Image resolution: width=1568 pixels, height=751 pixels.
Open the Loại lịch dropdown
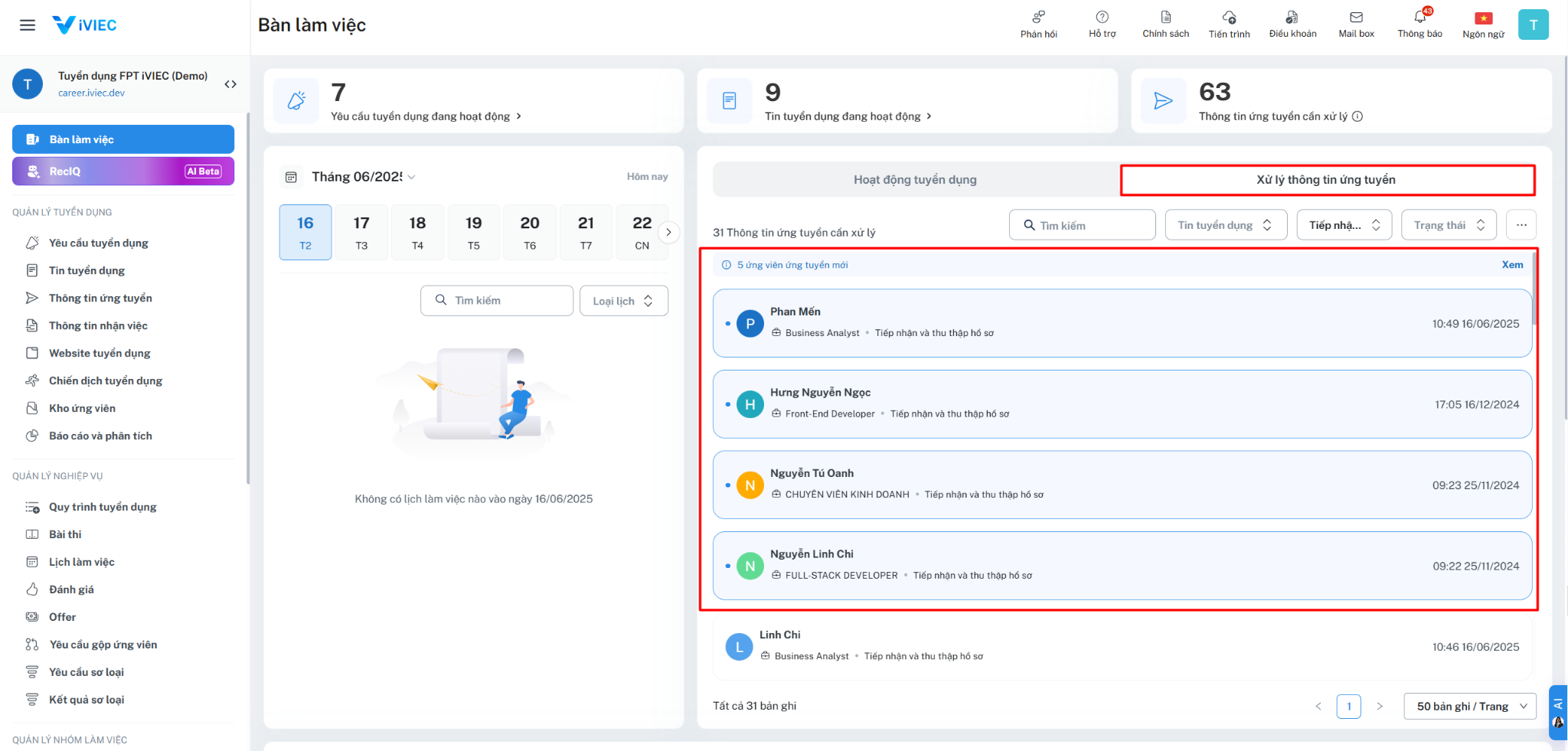623,301
